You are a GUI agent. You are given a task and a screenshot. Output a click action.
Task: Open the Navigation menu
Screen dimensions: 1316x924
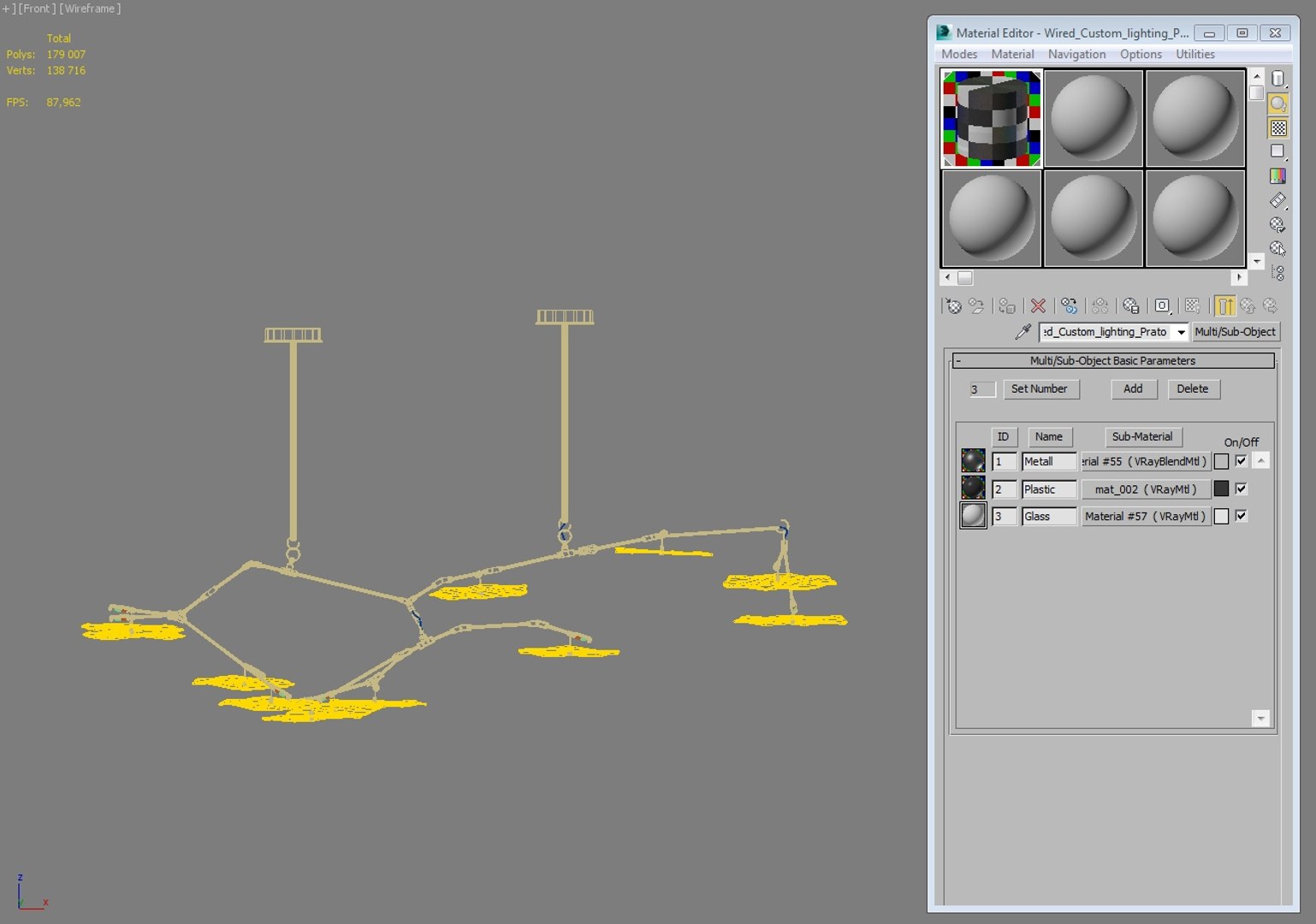click(1076, 54)
